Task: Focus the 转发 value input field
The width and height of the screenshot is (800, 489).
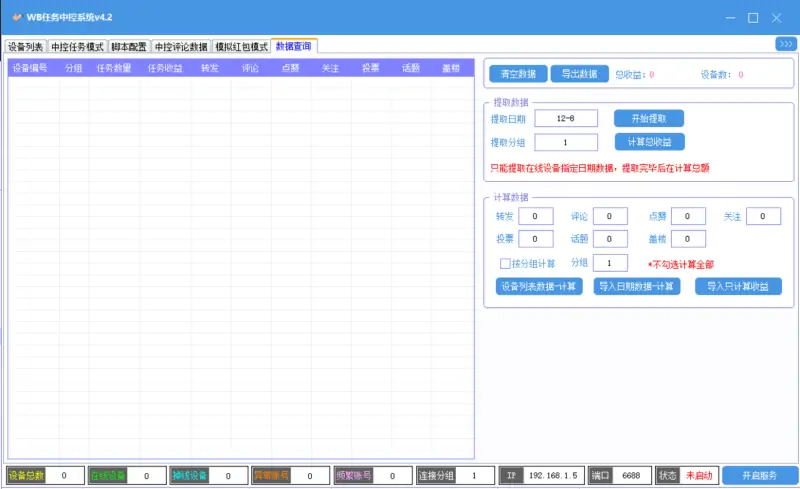Action: [x=535, y=217]
